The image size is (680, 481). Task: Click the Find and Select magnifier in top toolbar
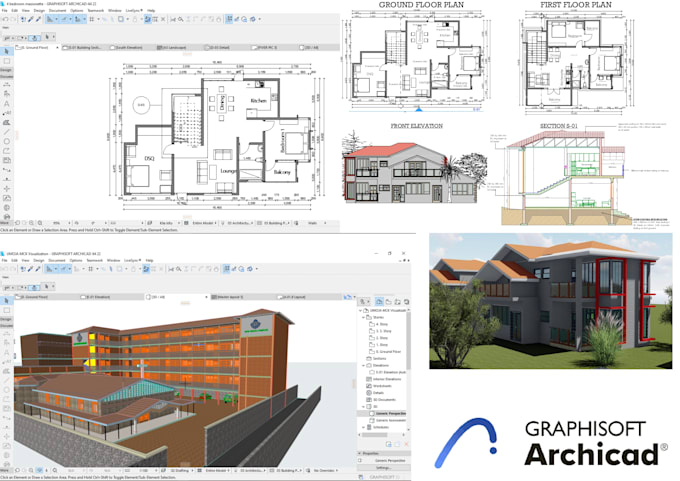(x=181, y=19)
